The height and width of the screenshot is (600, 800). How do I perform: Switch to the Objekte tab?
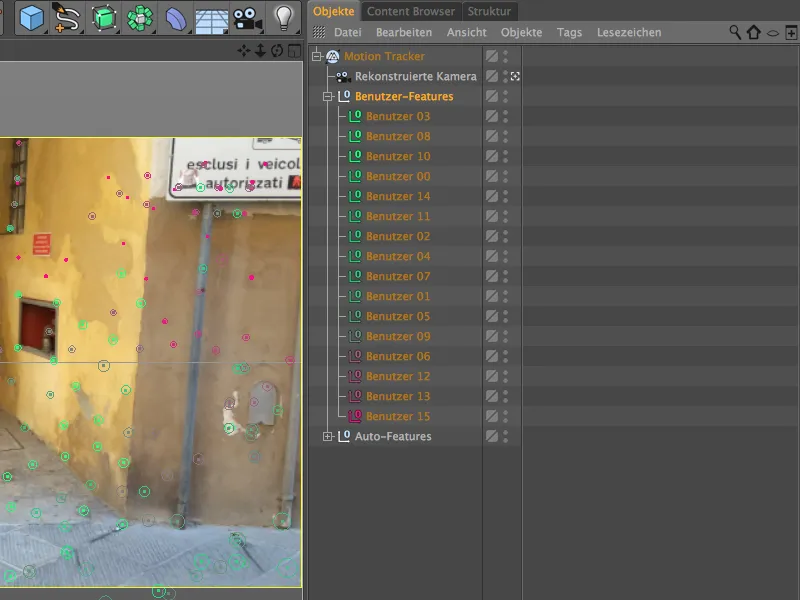point(334,11)
